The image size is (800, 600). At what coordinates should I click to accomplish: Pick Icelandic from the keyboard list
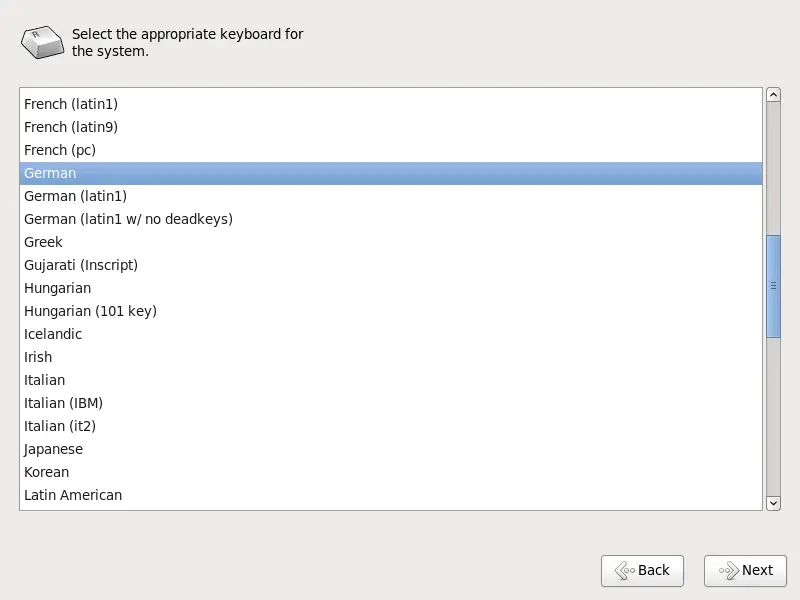[x=391, y=334]
